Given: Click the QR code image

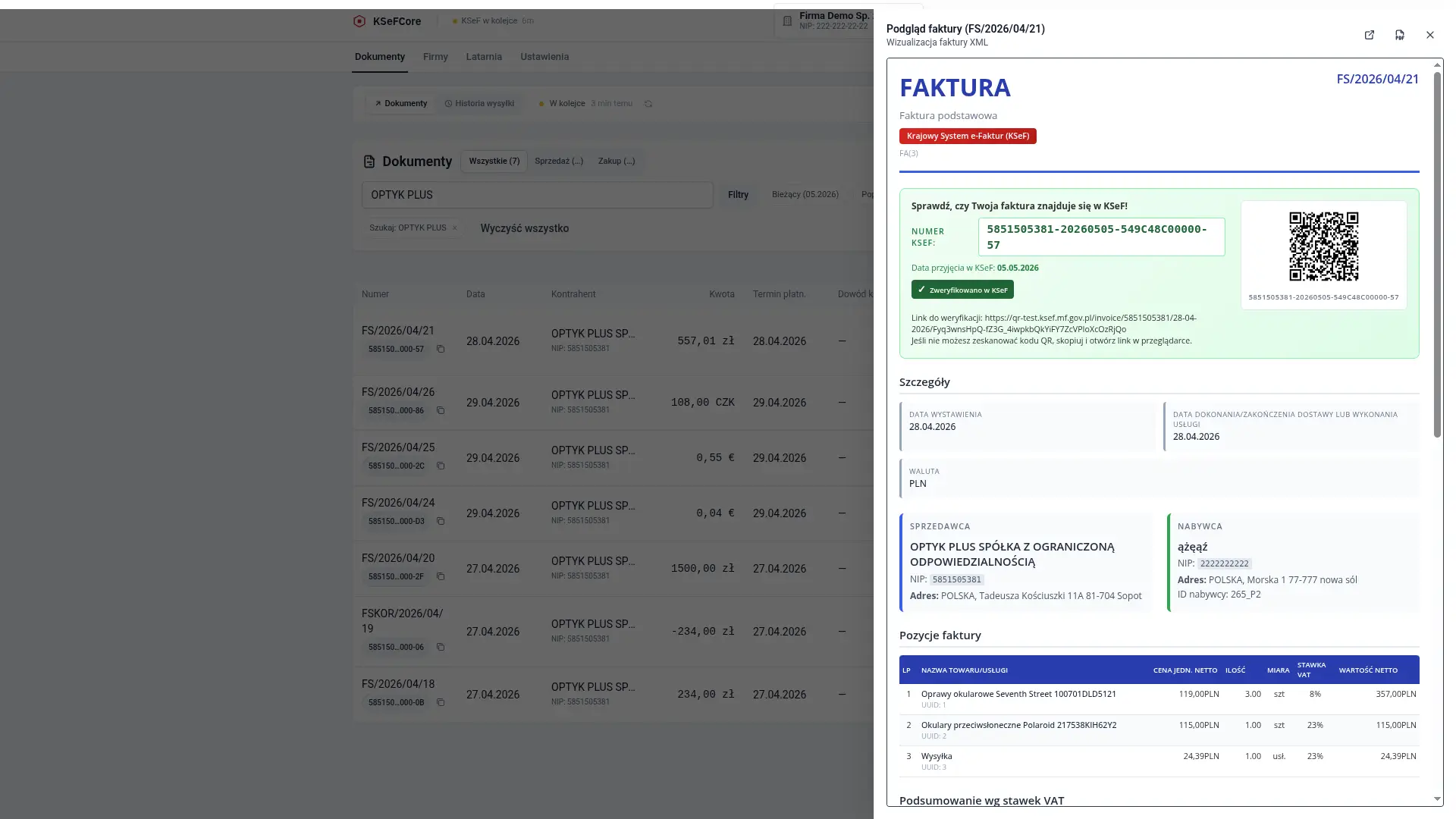Looking at the screenshot, I should 1323,246.
